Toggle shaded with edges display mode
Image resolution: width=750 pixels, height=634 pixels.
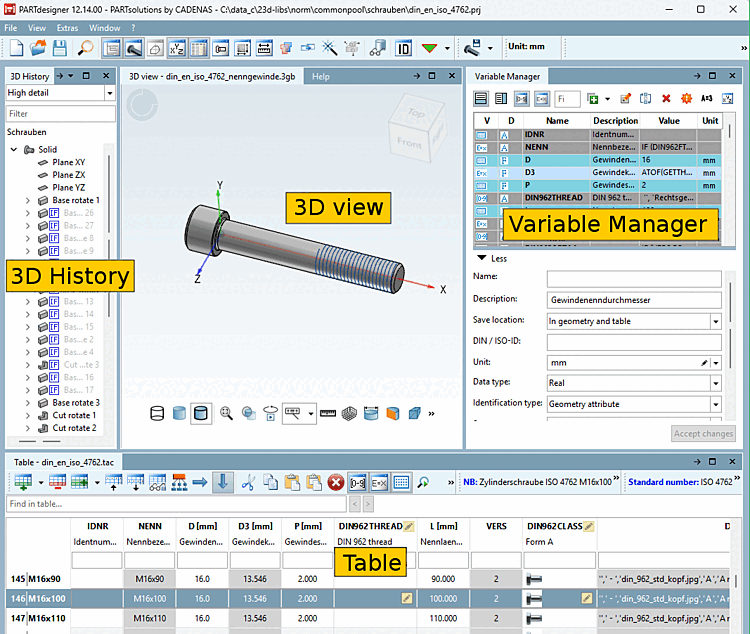201,413
